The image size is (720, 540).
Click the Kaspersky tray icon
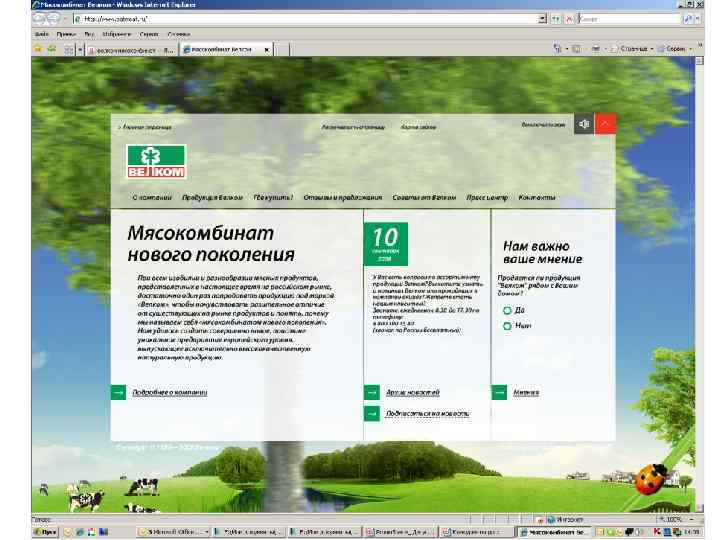click(x=658, y=532)
